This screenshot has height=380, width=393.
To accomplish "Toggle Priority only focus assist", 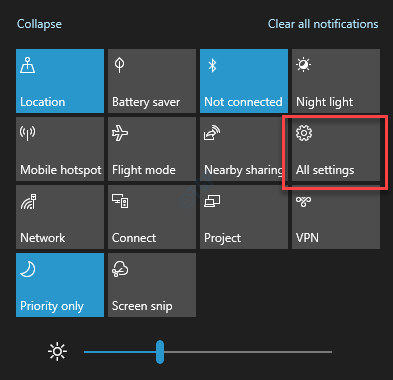I will pos(60,285).
